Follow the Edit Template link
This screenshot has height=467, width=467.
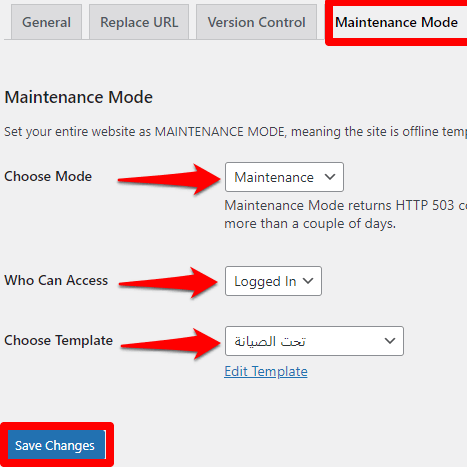pyautogui.click(x=266, y=371)
